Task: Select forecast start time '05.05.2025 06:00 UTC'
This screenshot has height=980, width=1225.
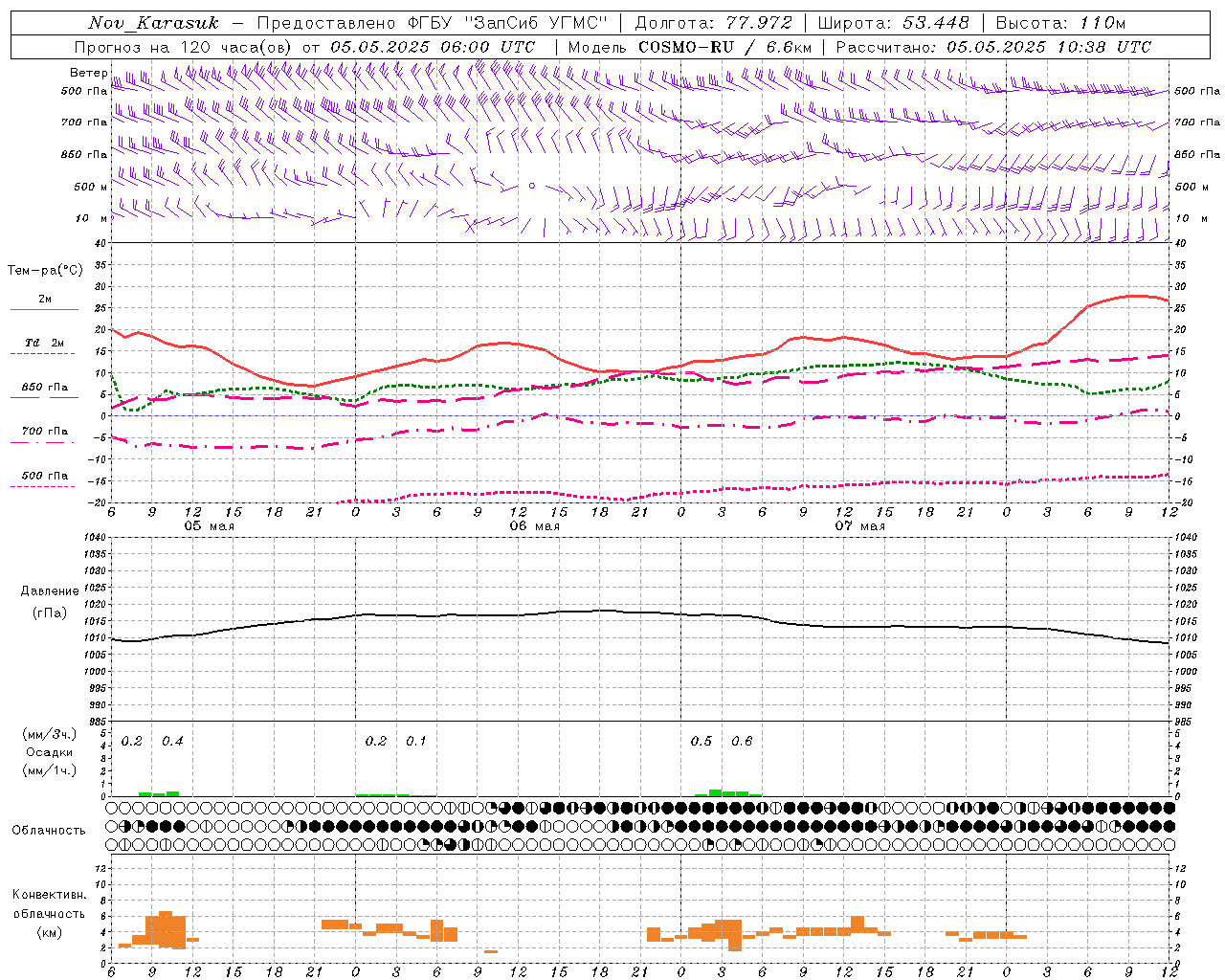Action: (433, 47)
